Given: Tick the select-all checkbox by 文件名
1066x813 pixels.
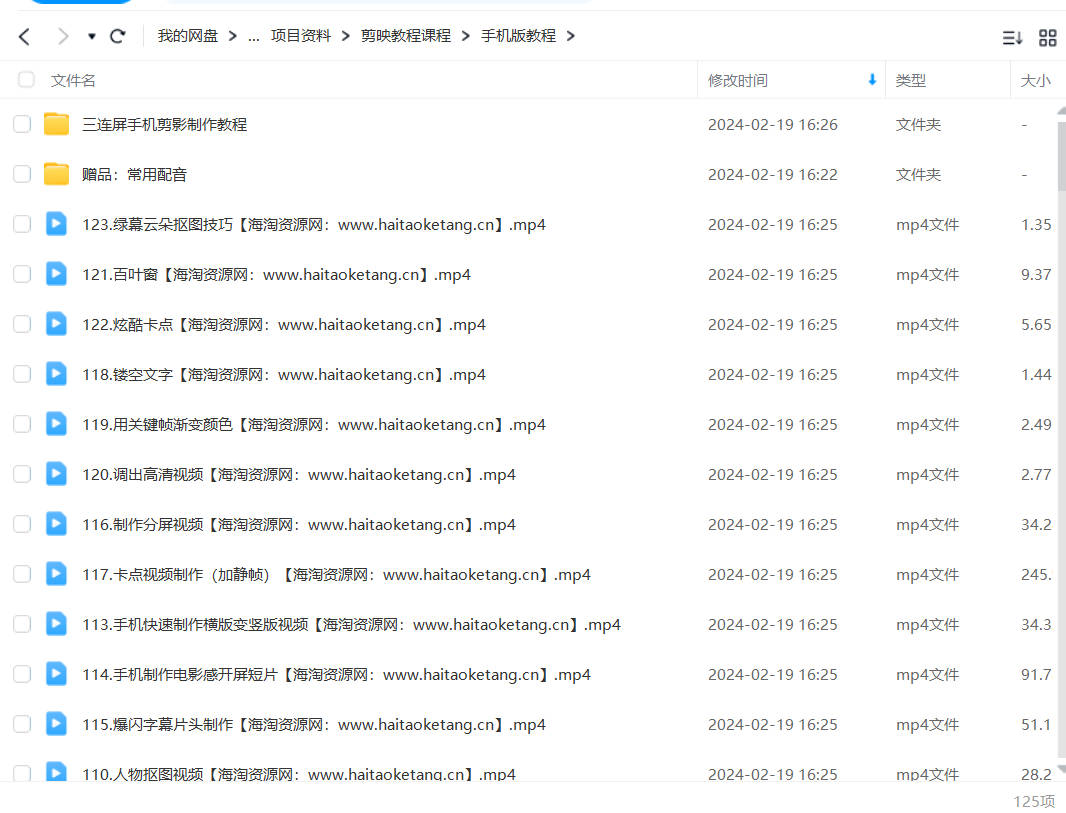Looking at the screenshot, I should tap(27, 80).
